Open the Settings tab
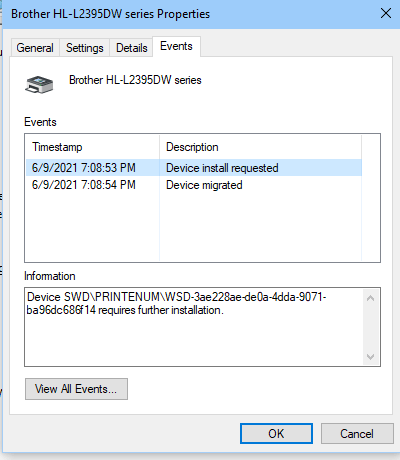 tap(85, 48)
